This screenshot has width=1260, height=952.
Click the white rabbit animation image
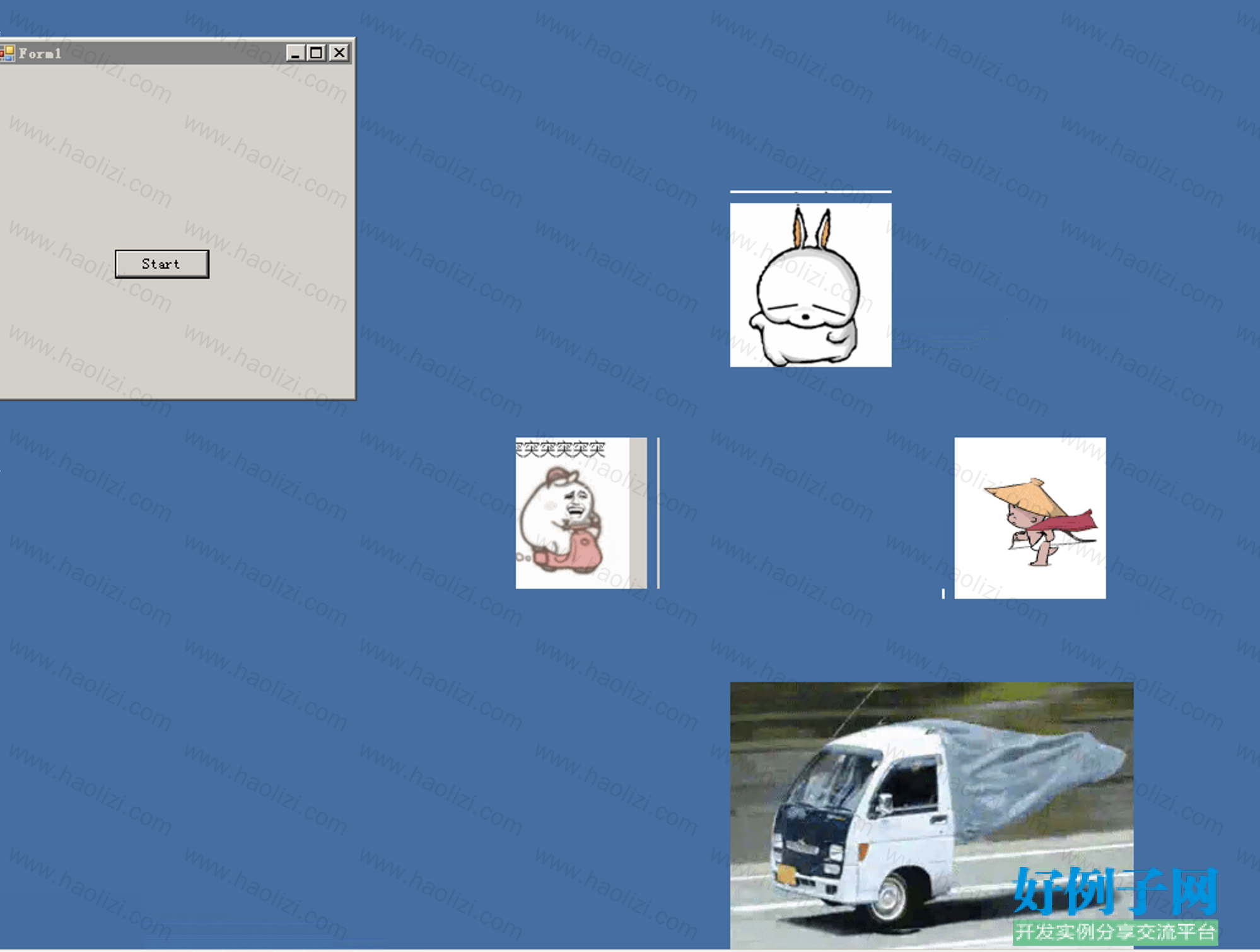pos(810,285)
